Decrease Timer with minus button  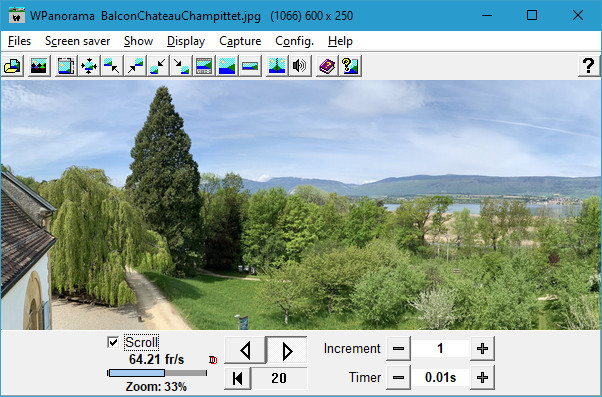[399, 377]
